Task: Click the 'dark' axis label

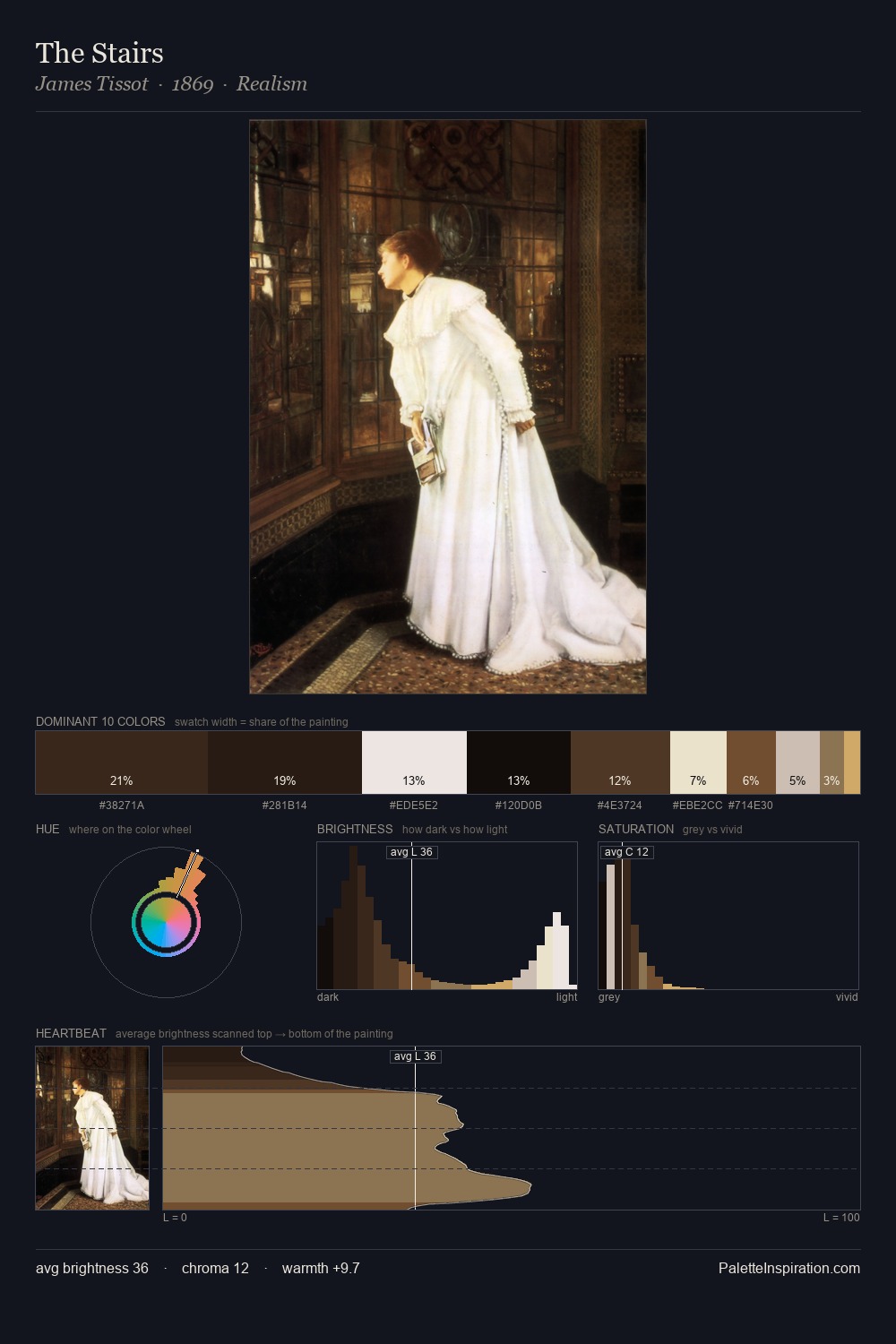Action: point(328,997)
